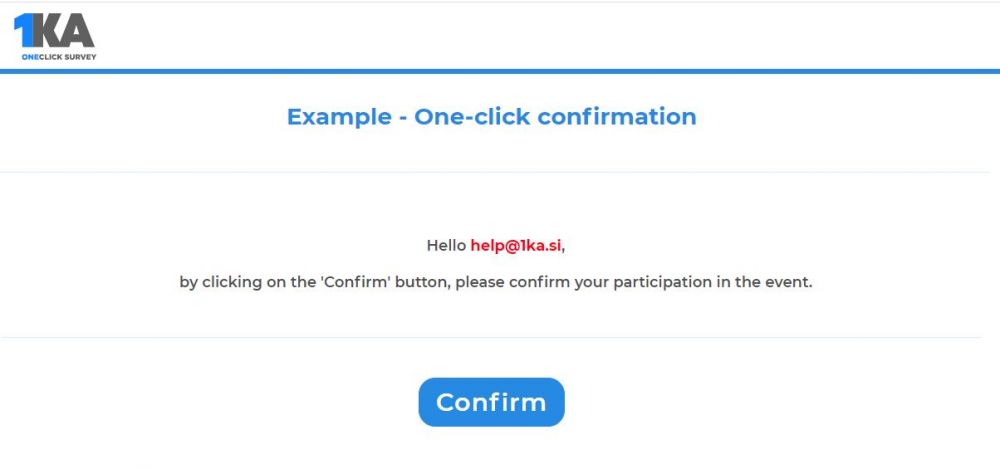Click the word 'event' ending the instruction

tap(793, 282)
